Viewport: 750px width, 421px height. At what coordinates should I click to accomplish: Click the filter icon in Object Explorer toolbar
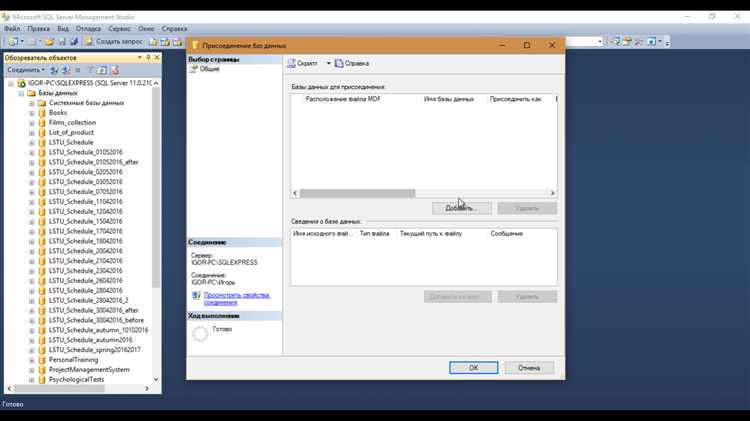[x=90, y=70]
